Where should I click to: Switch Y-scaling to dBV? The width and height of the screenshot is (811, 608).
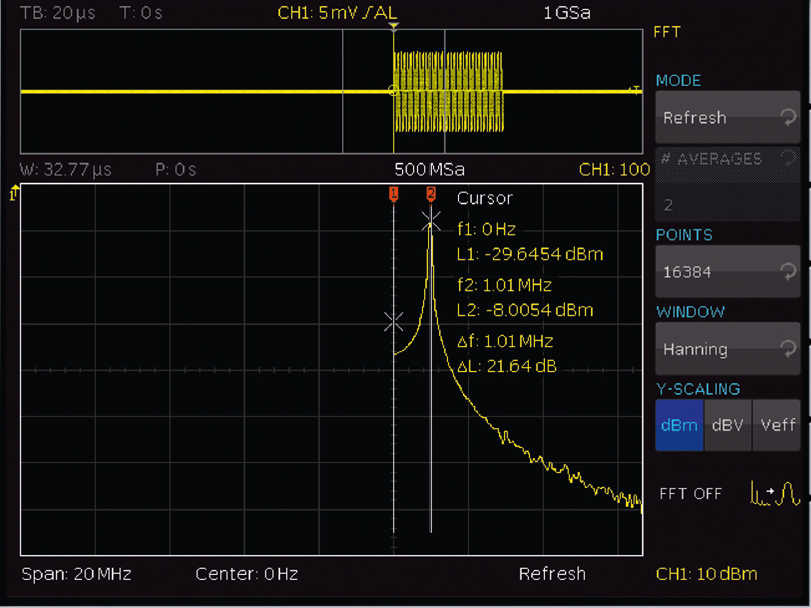coord(727,425)
